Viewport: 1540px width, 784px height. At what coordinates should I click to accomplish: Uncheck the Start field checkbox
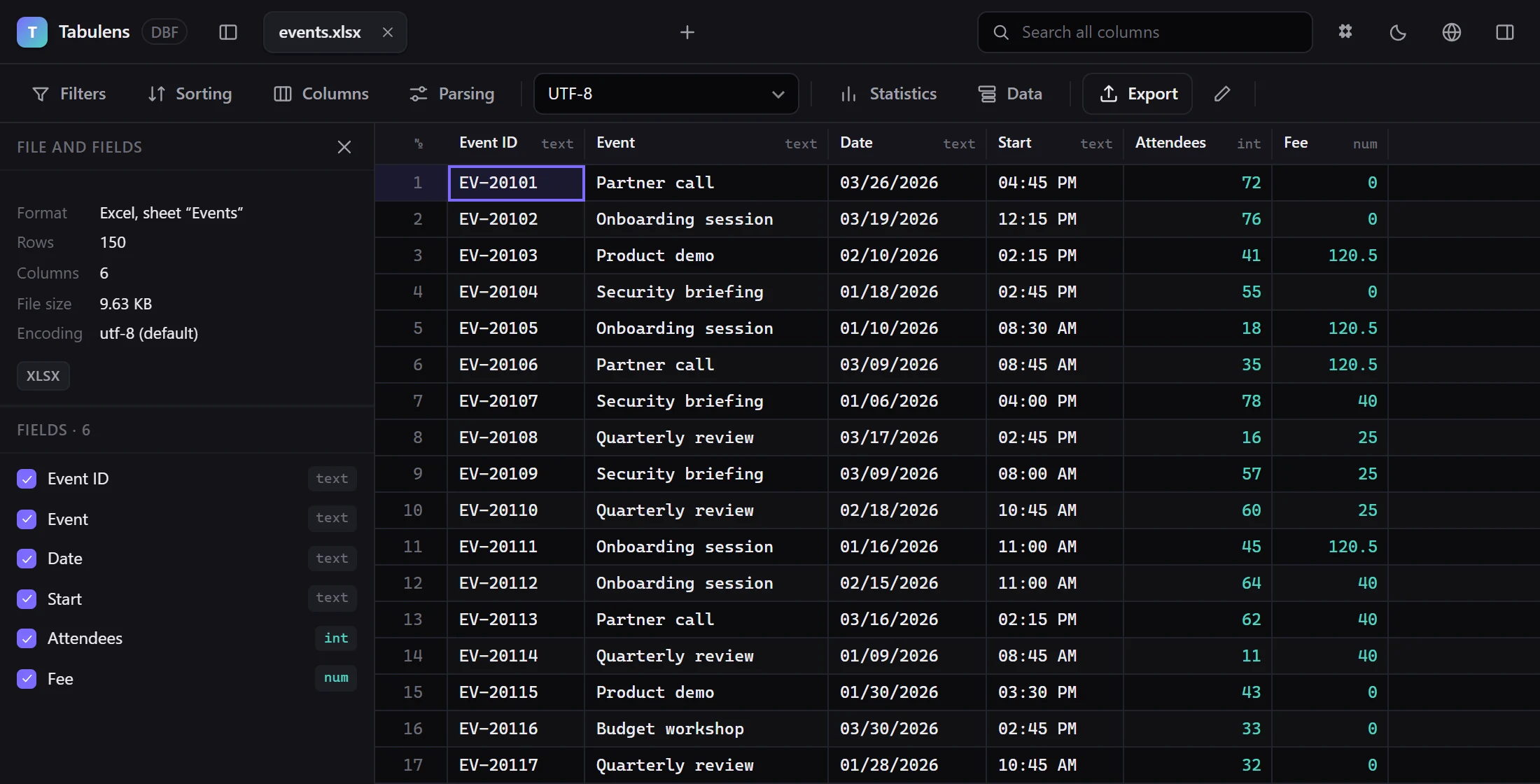point(27,599)
